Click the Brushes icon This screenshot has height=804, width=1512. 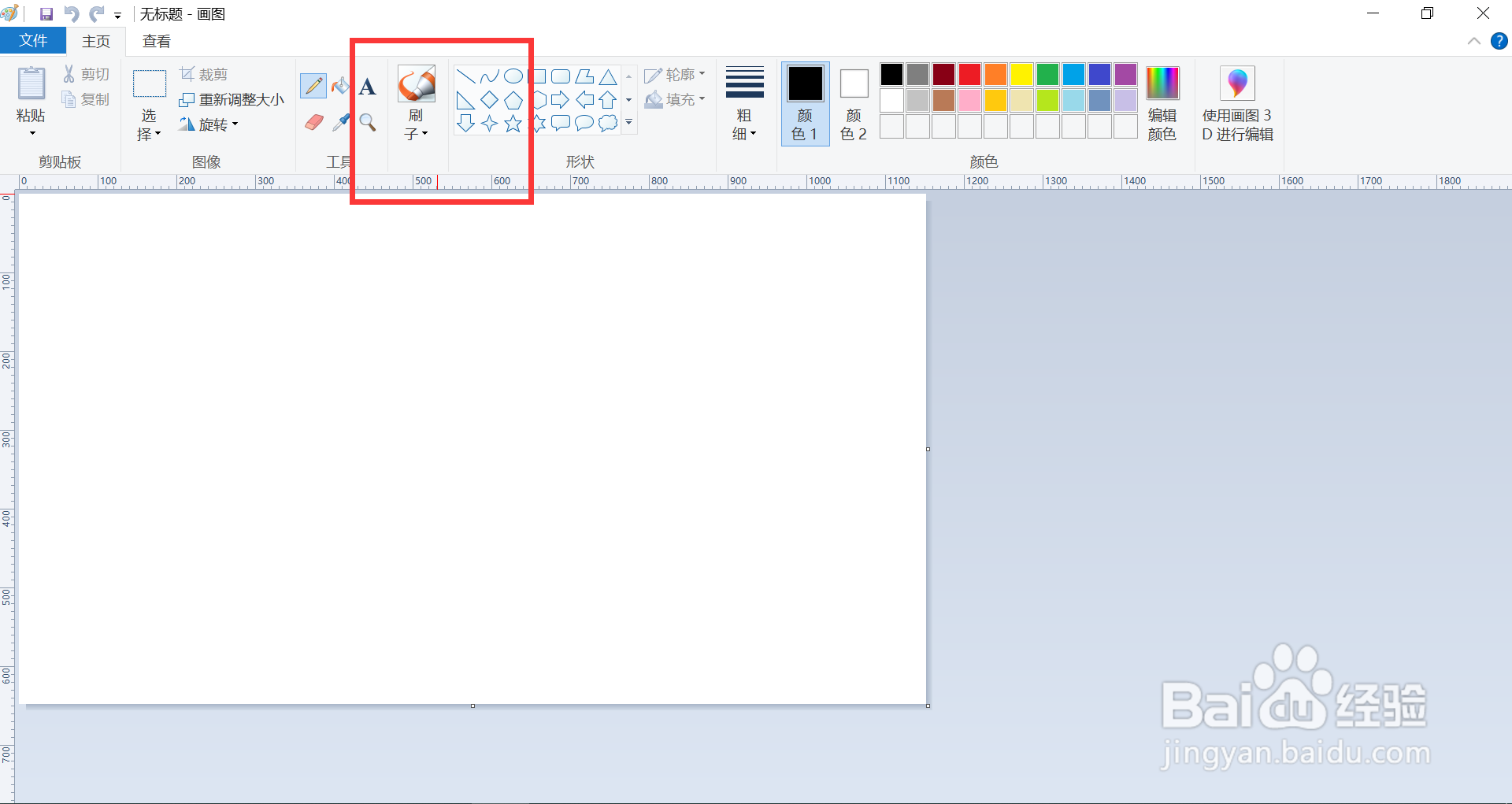416,84
